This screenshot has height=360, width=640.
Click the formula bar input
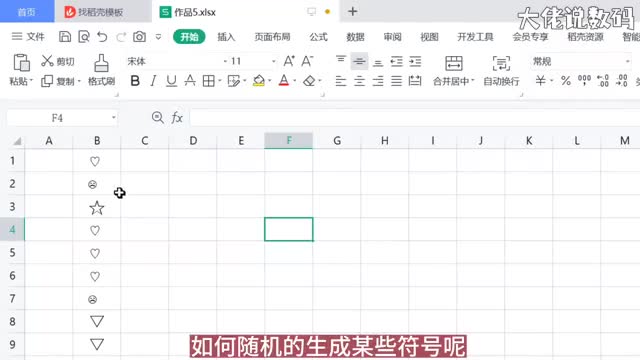coord(415,118)
